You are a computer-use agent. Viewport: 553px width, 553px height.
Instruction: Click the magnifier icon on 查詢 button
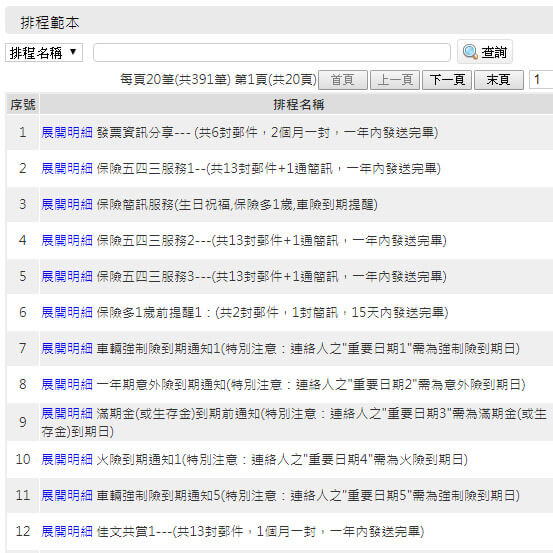[x=470, y=52]
